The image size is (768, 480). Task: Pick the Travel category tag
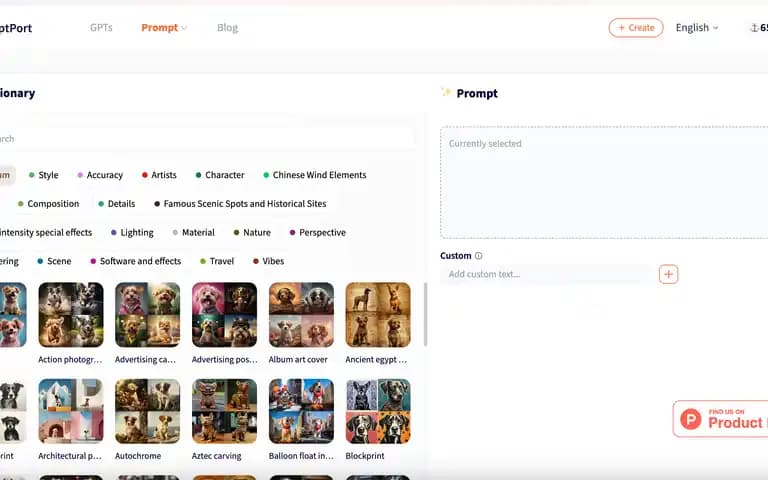pos(217,261)
